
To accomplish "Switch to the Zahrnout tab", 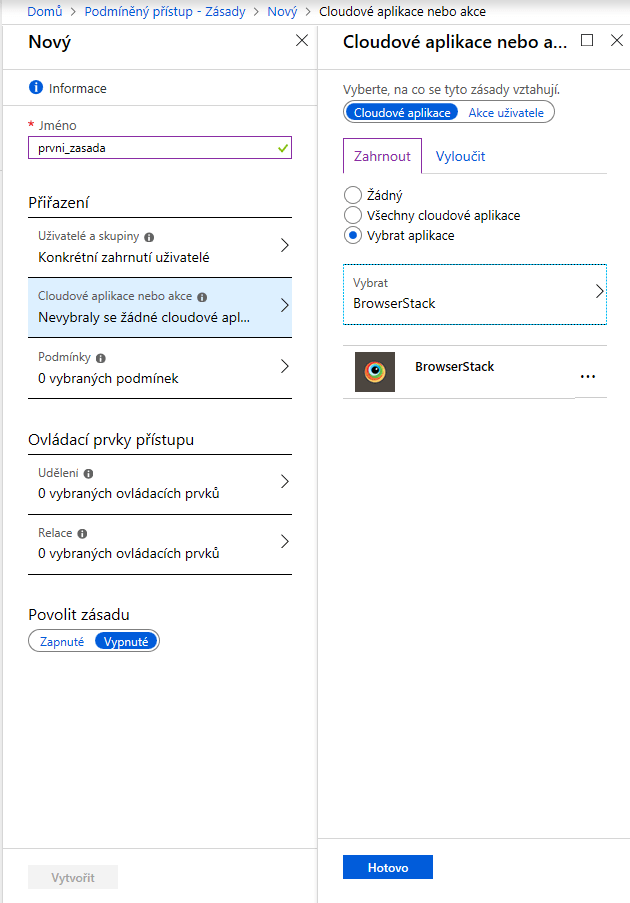I will click(x=382, y=156).
